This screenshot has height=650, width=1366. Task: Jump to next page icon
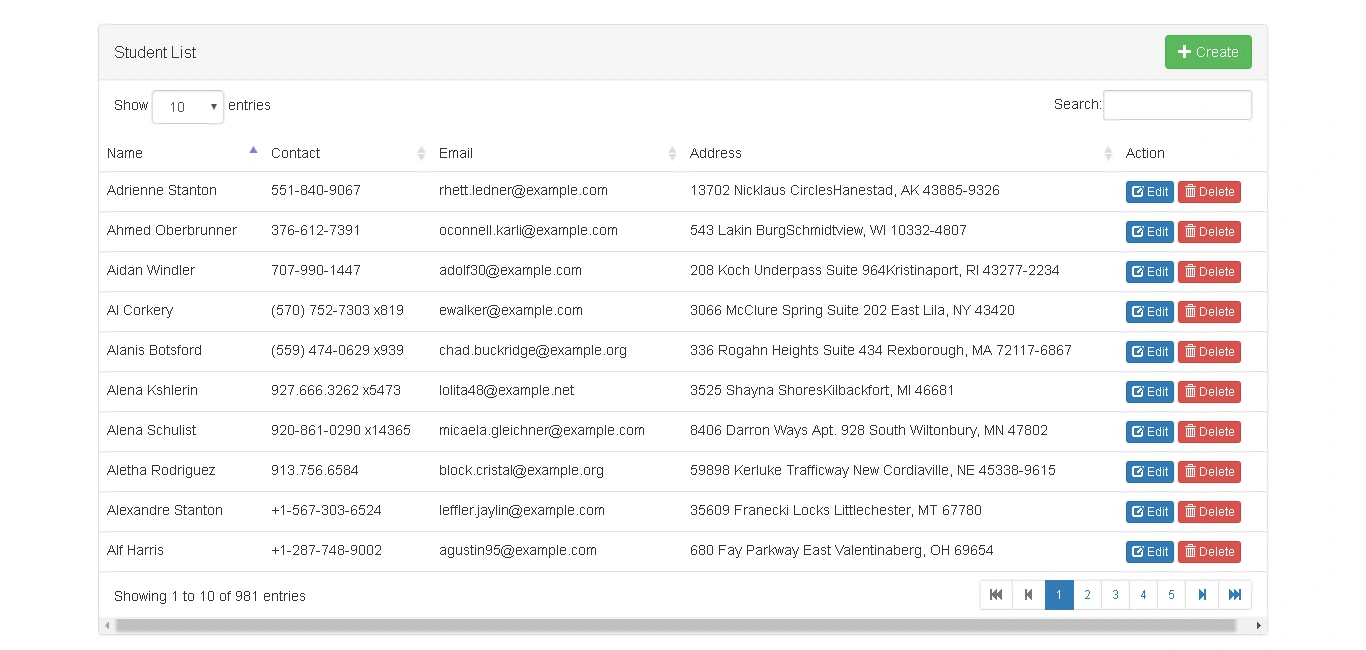pos(1202,595)
